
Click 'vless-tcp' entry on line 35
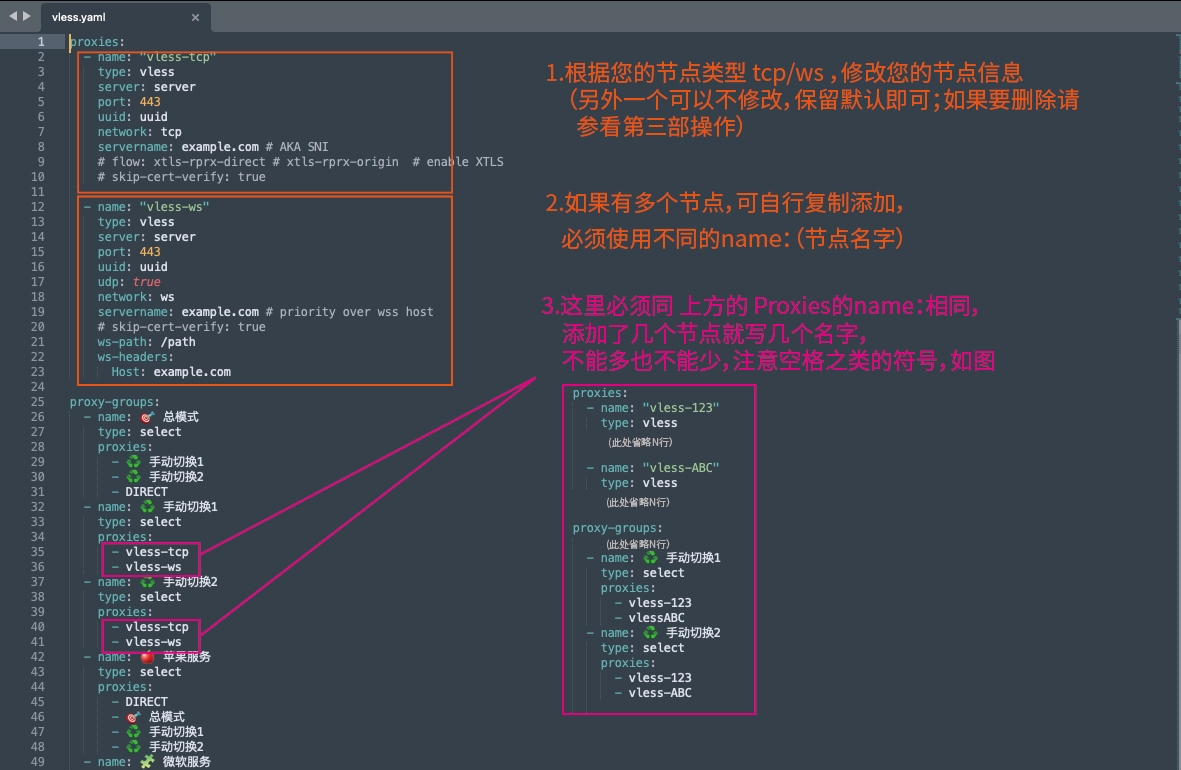click(x=157, y=552)
